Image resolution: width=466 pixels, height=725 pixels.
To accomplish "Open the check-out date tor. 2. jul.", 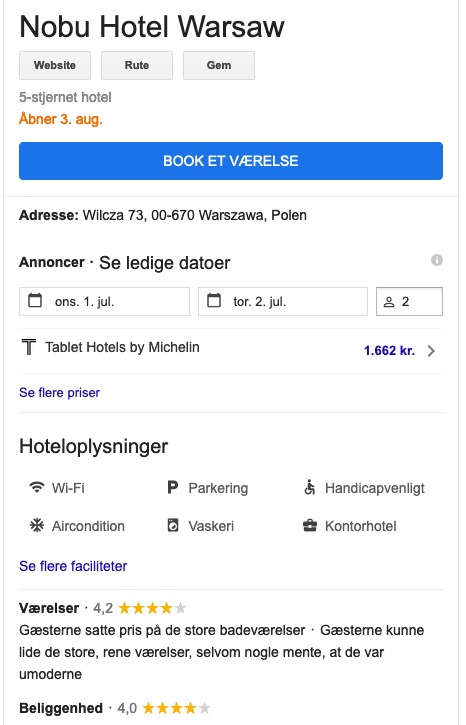I will pos(283,301).
